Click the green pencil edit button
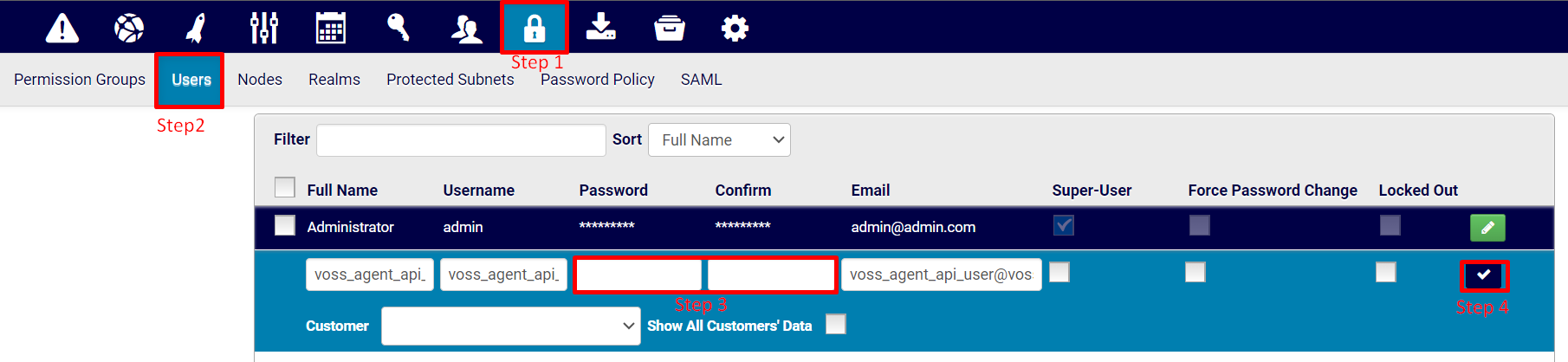The width and height of the screenshot is (1568, 362). point(1487,227)
